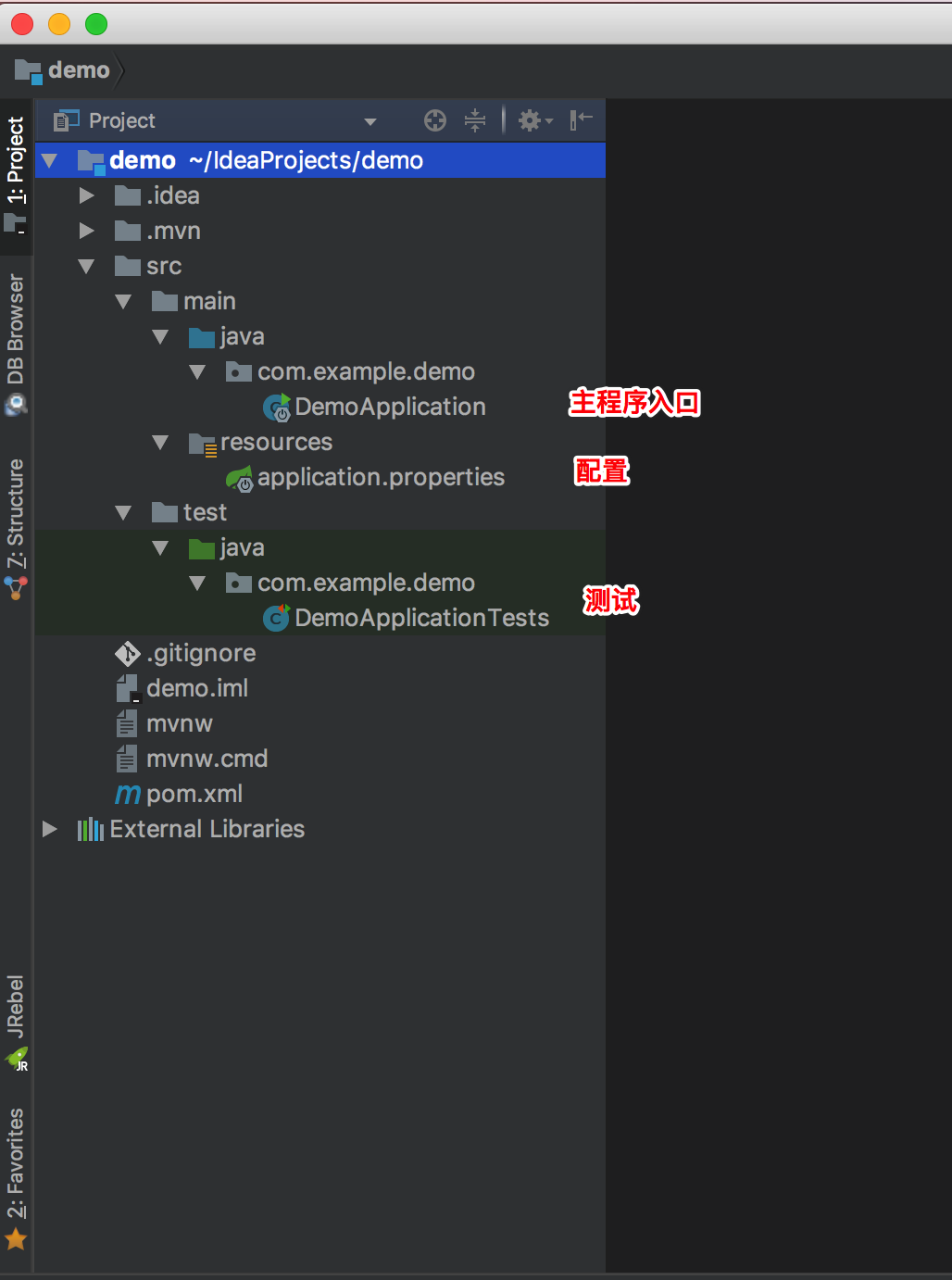Open the DemoApplication class file
This screenshot has width=952, height=1280.
point(389,407)
